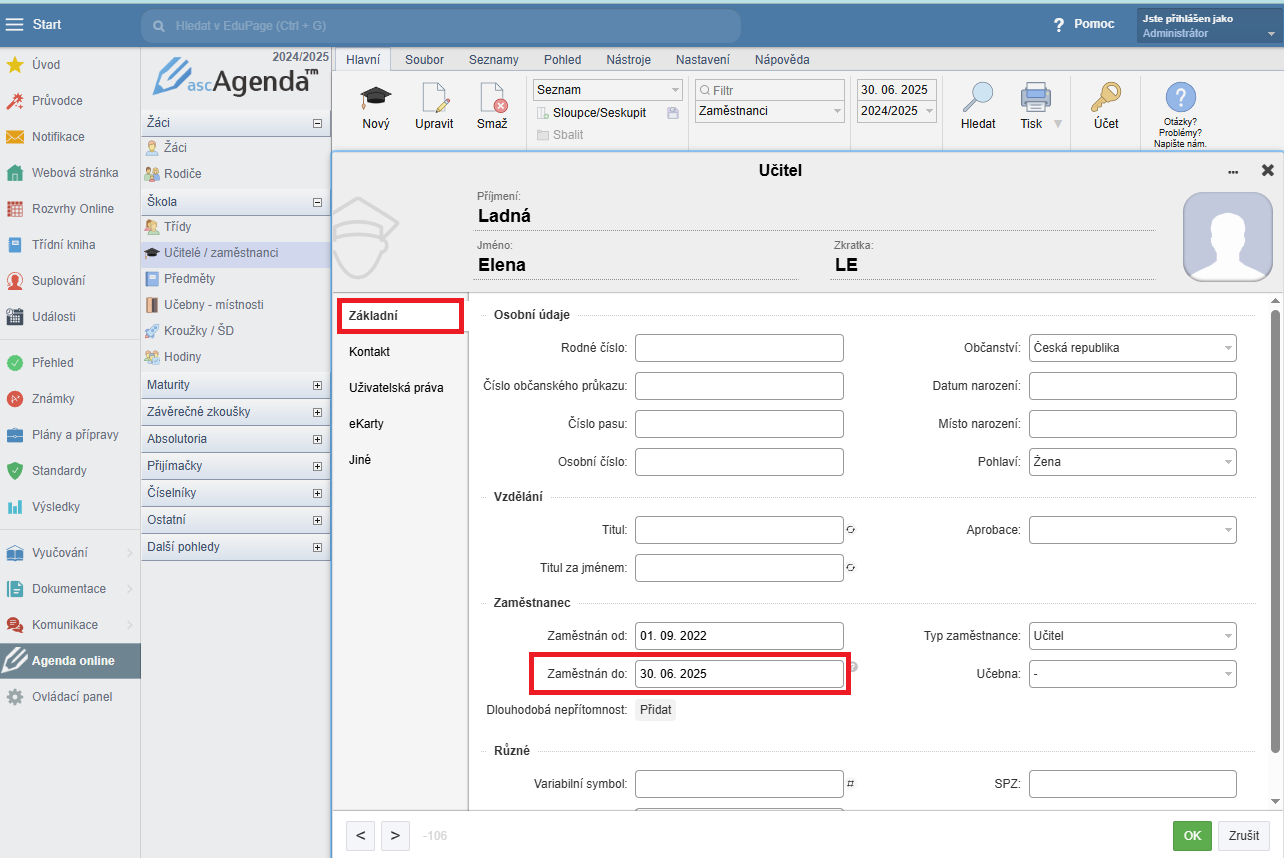Expand the Vyučování sidebar group
Viewport: 1284px width, 858px height.
[70, 553]
